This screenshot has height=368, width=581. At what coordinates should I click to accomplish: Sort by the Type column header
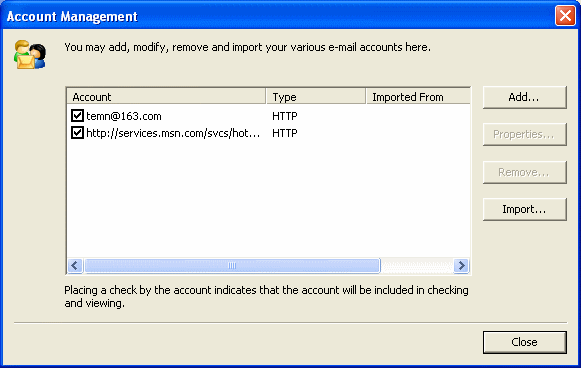pyautogui.click(x=316, y=97)
